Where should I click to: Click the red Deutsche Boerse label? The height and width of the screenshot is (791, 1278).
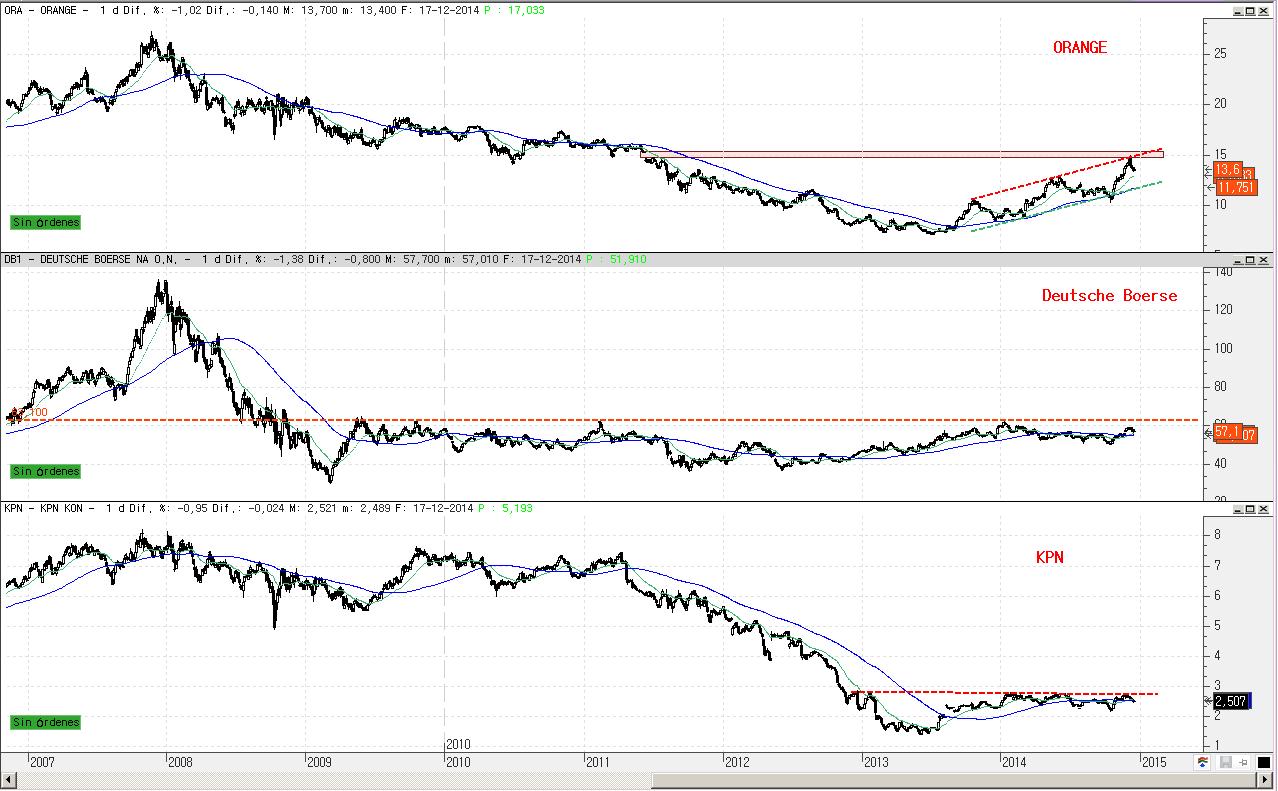(x=1109, y=295)
